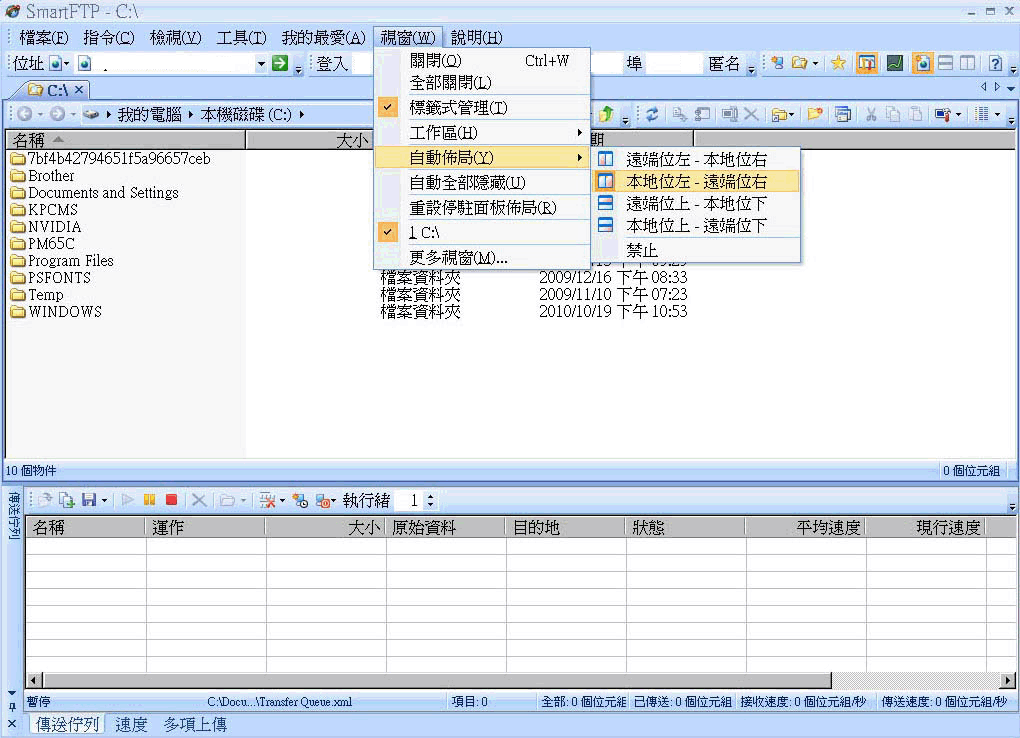The height and width of the screenshot is (738, 1020).
Task: Click the forward navigation arrow button
Action: coord(57,115)
